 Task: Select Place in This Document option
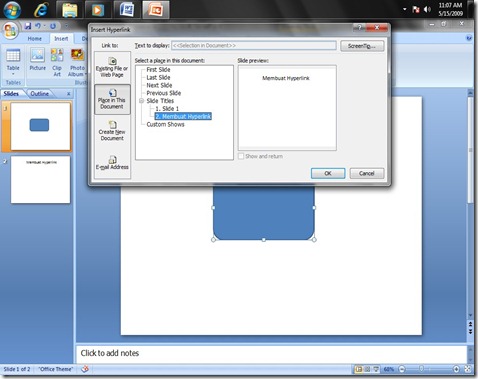(112, 99)
